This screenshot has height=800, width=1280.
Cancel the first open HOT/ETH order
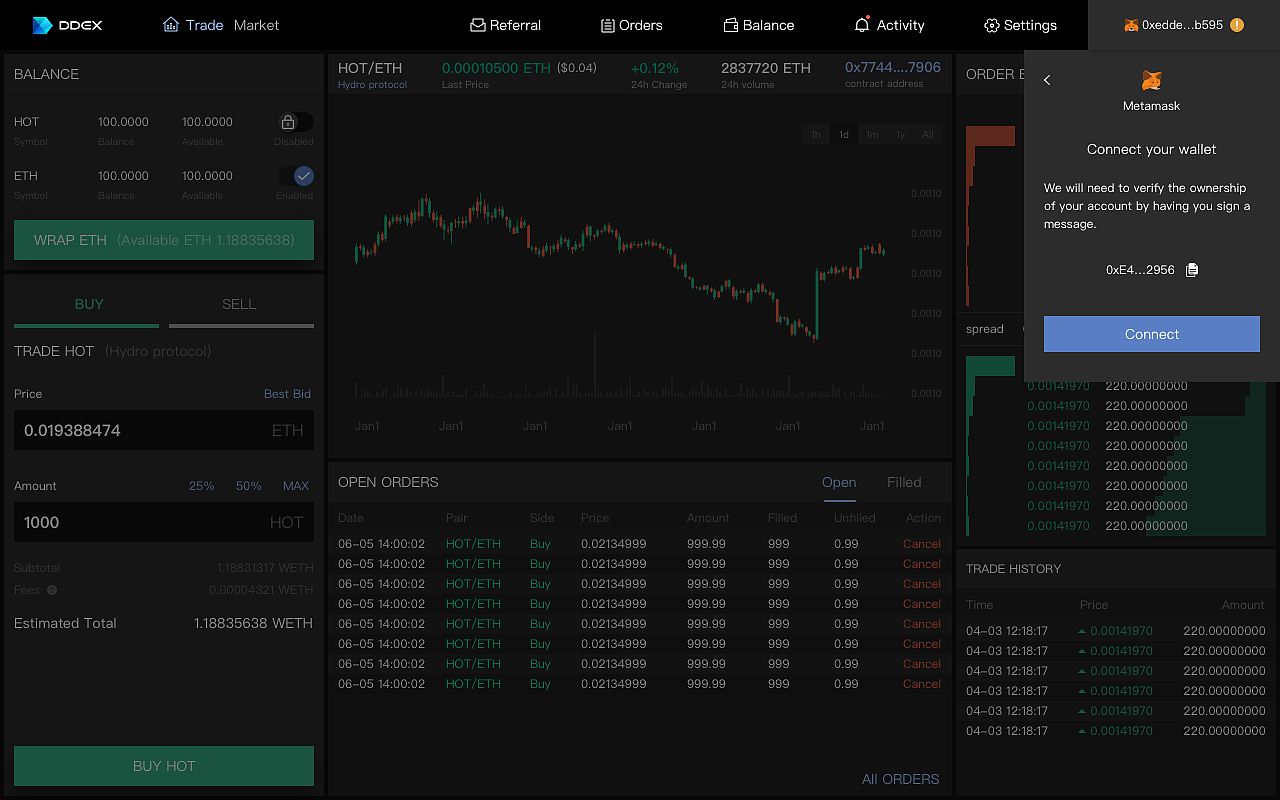[x=922, y=544]
